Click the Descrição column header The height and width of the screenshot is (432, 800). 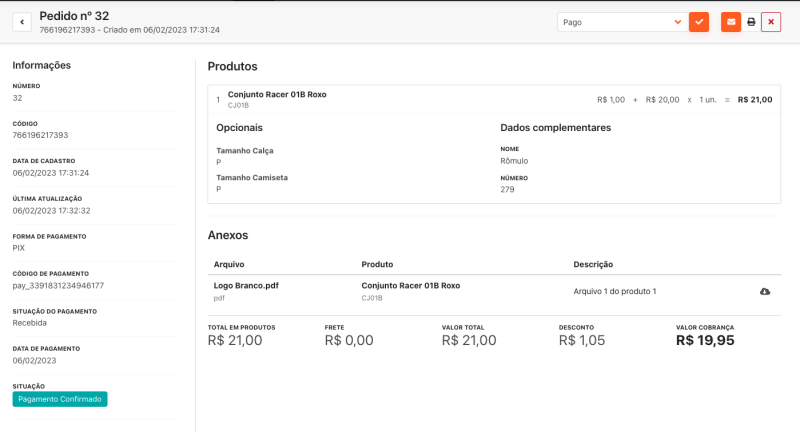point(593,264)
